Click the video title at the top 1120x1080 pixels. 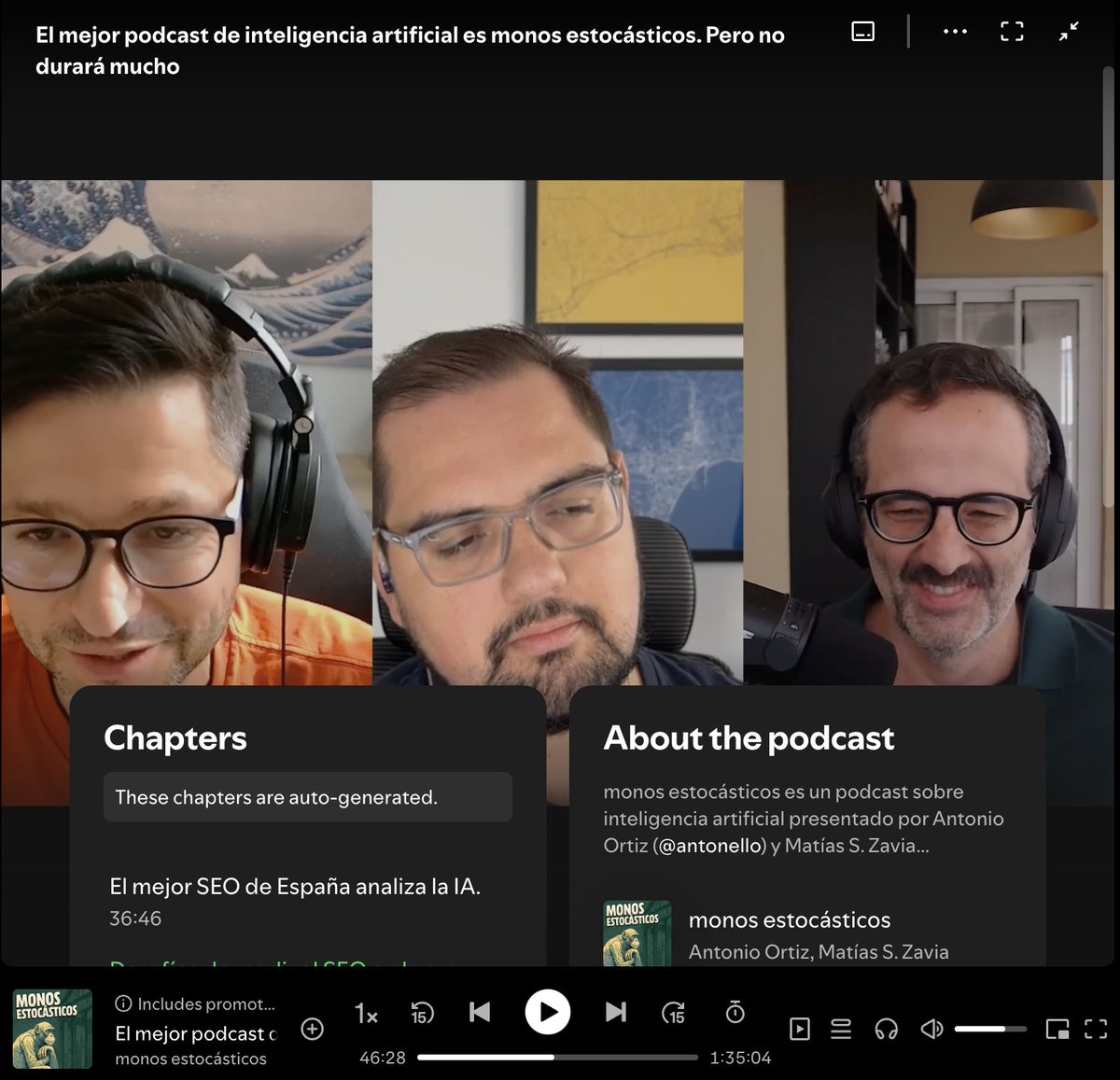[x=410, y=50]
